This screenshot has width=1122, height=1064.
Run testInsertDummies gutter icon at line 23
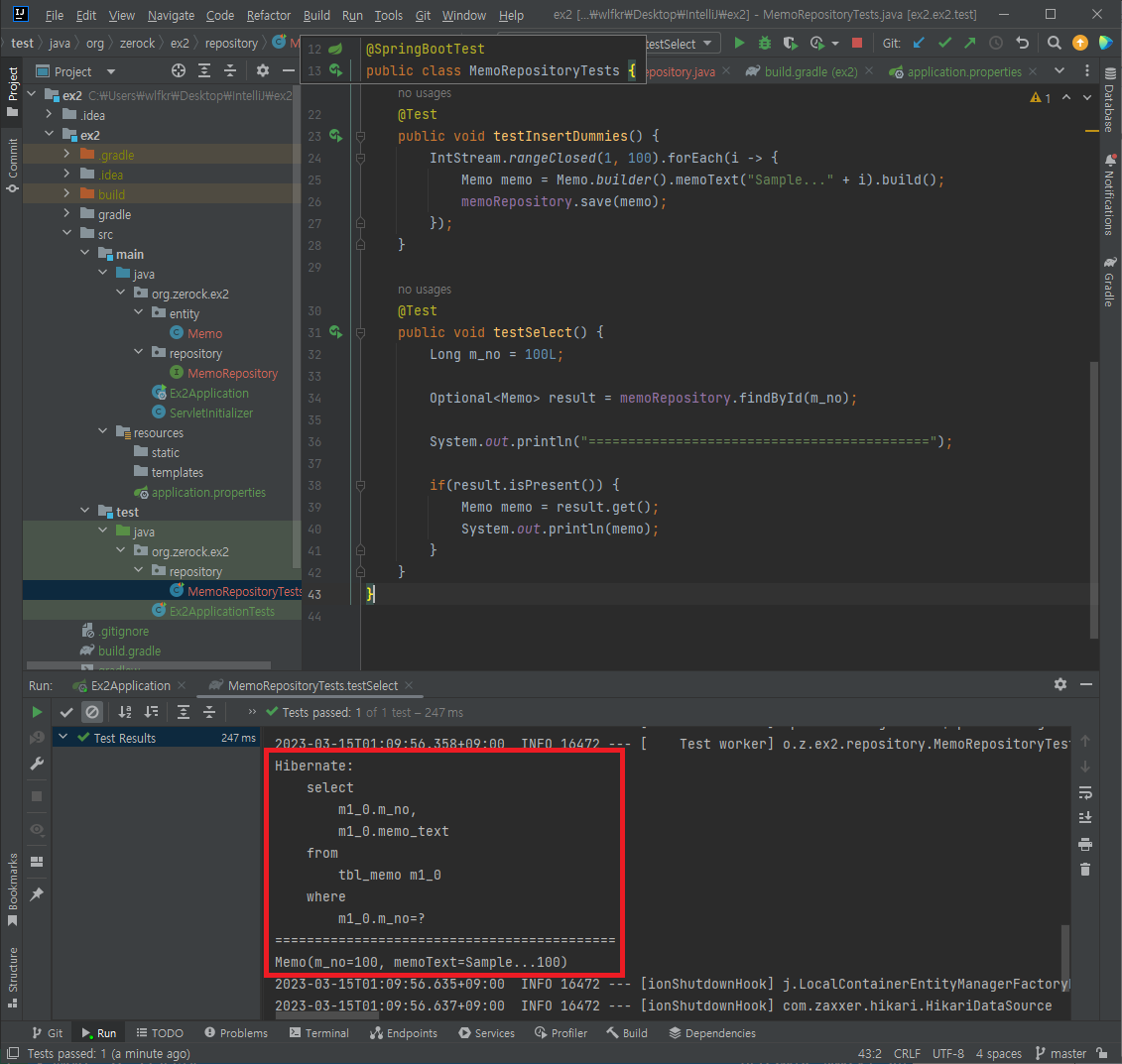pyautogui.click(x=335, y=135)
